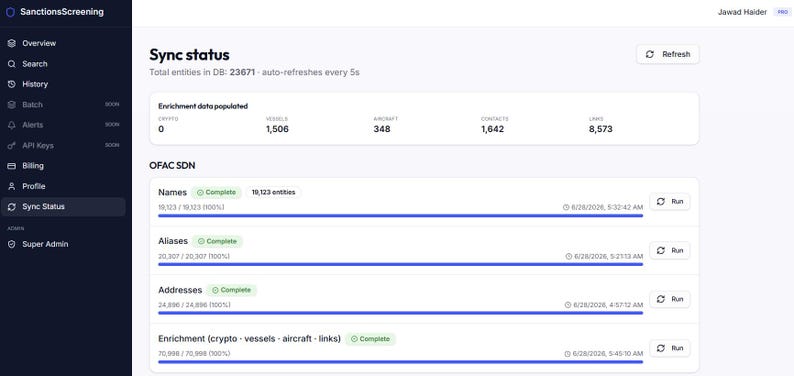
Task: Click the Addresses progress bar
Action: (401, 313)
